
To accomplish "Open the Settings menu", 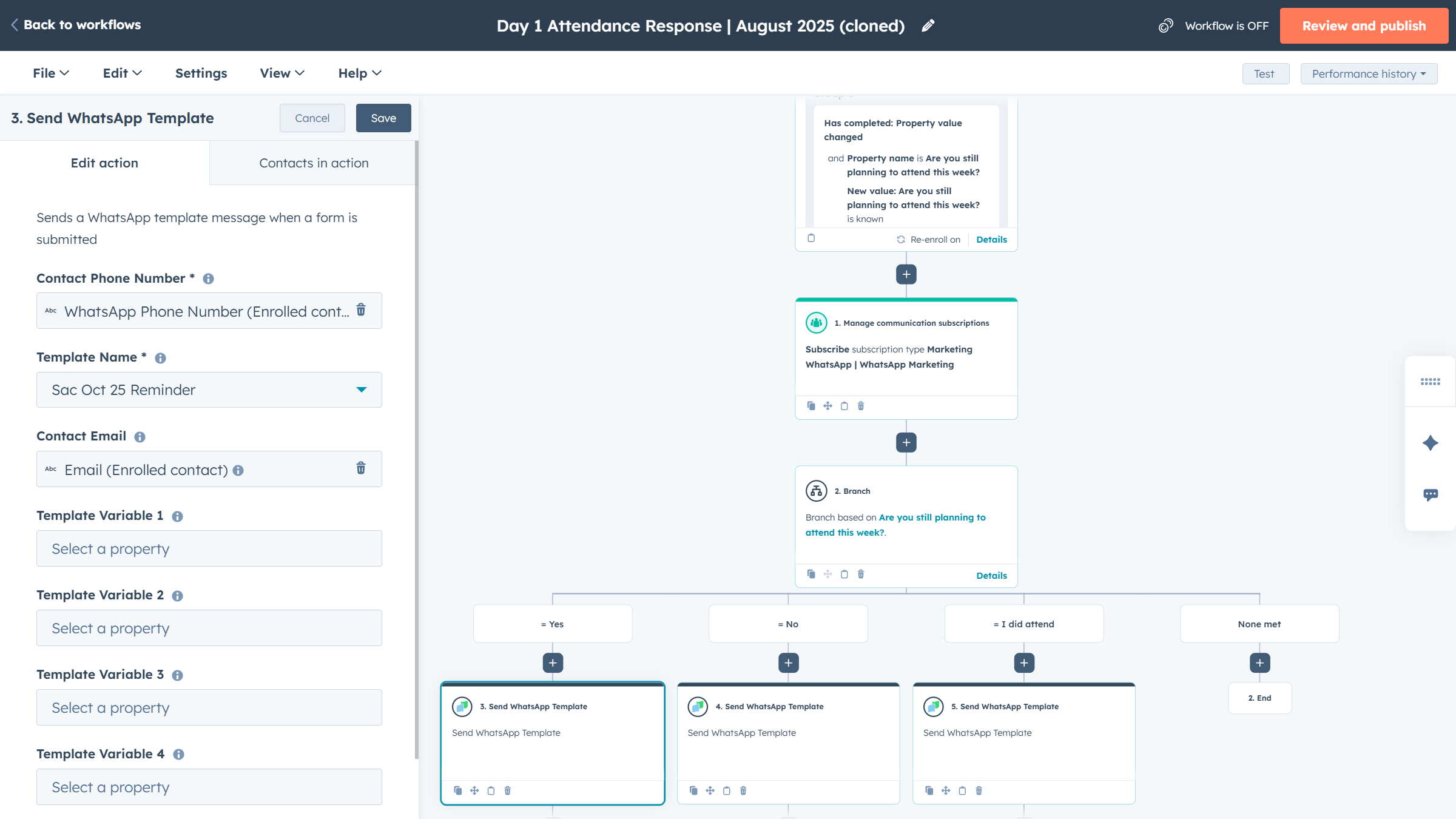I will click(201, 73).
